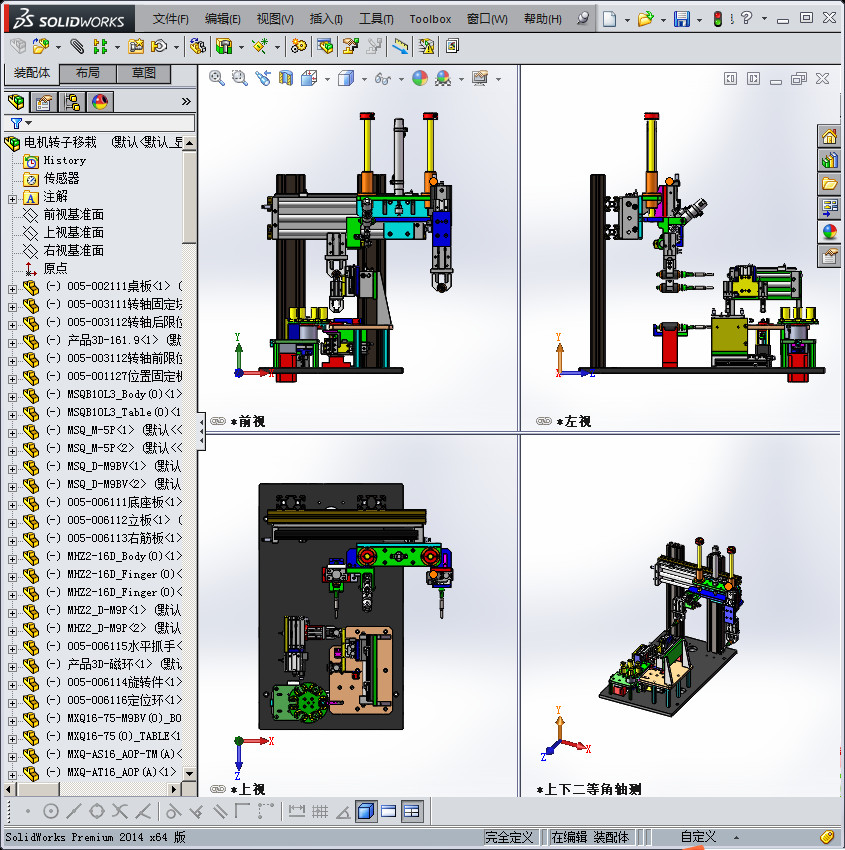Screen dimensions: 845x850
Task: Switch to the 草图 tab
Action: [144, 73]
